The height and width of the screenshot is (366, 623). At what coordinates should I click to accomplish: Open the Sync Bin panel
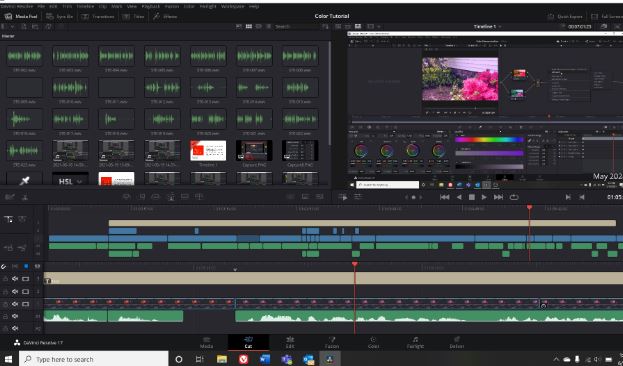[60, 16]
